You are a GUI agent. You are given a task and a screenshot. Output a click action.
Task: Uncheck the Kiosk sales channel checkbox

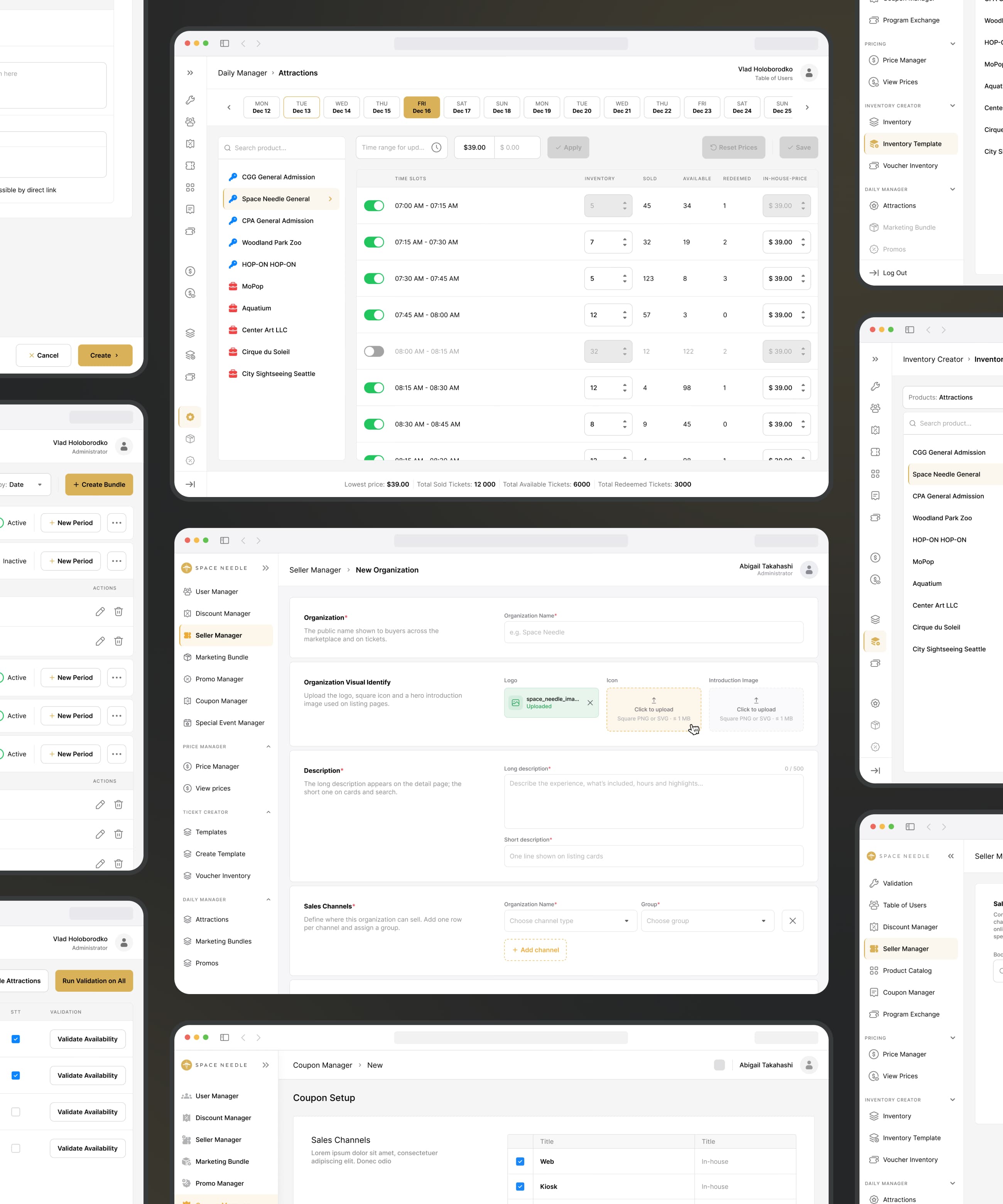[x=520, y=1187]
